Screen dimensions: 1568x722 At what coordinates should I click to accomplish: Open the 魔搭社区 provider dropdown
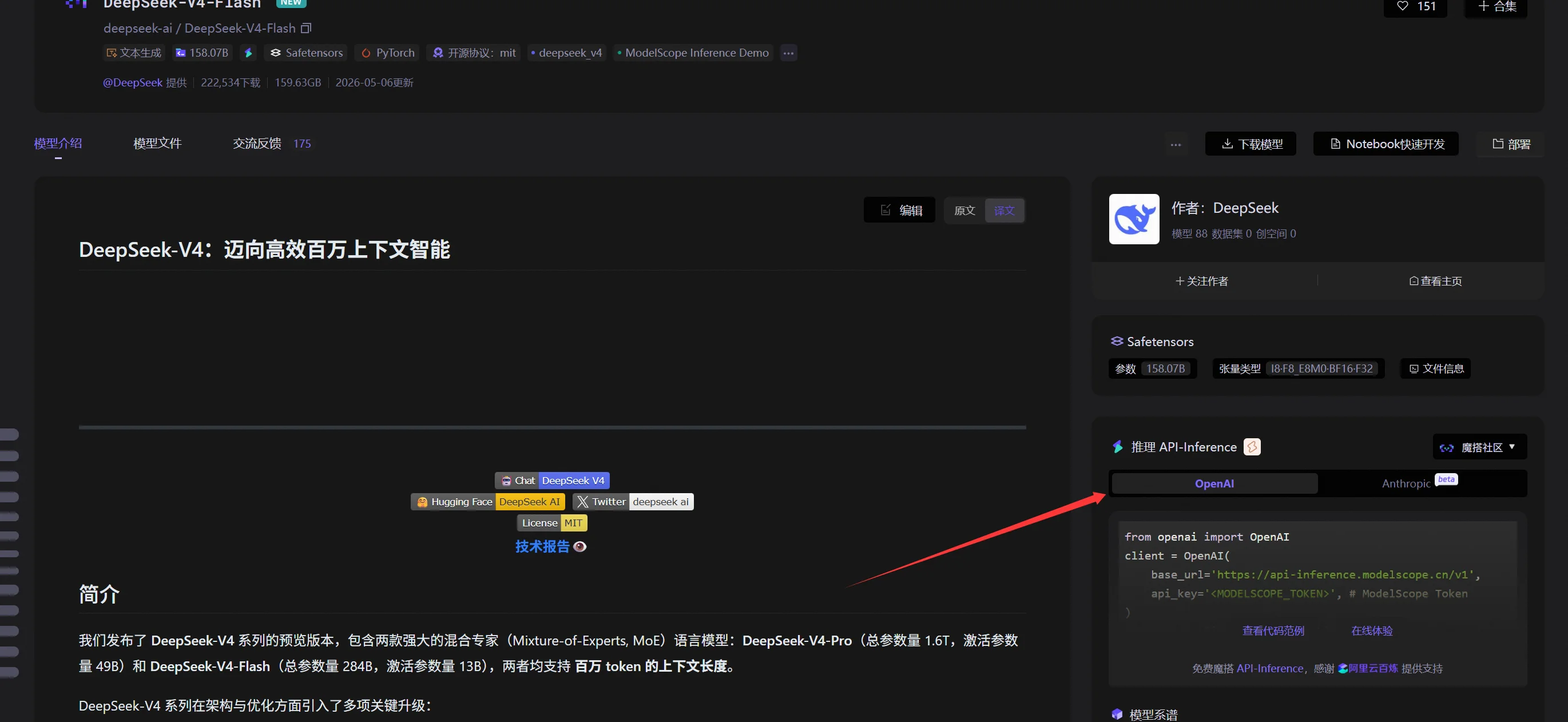[1480, 447]
